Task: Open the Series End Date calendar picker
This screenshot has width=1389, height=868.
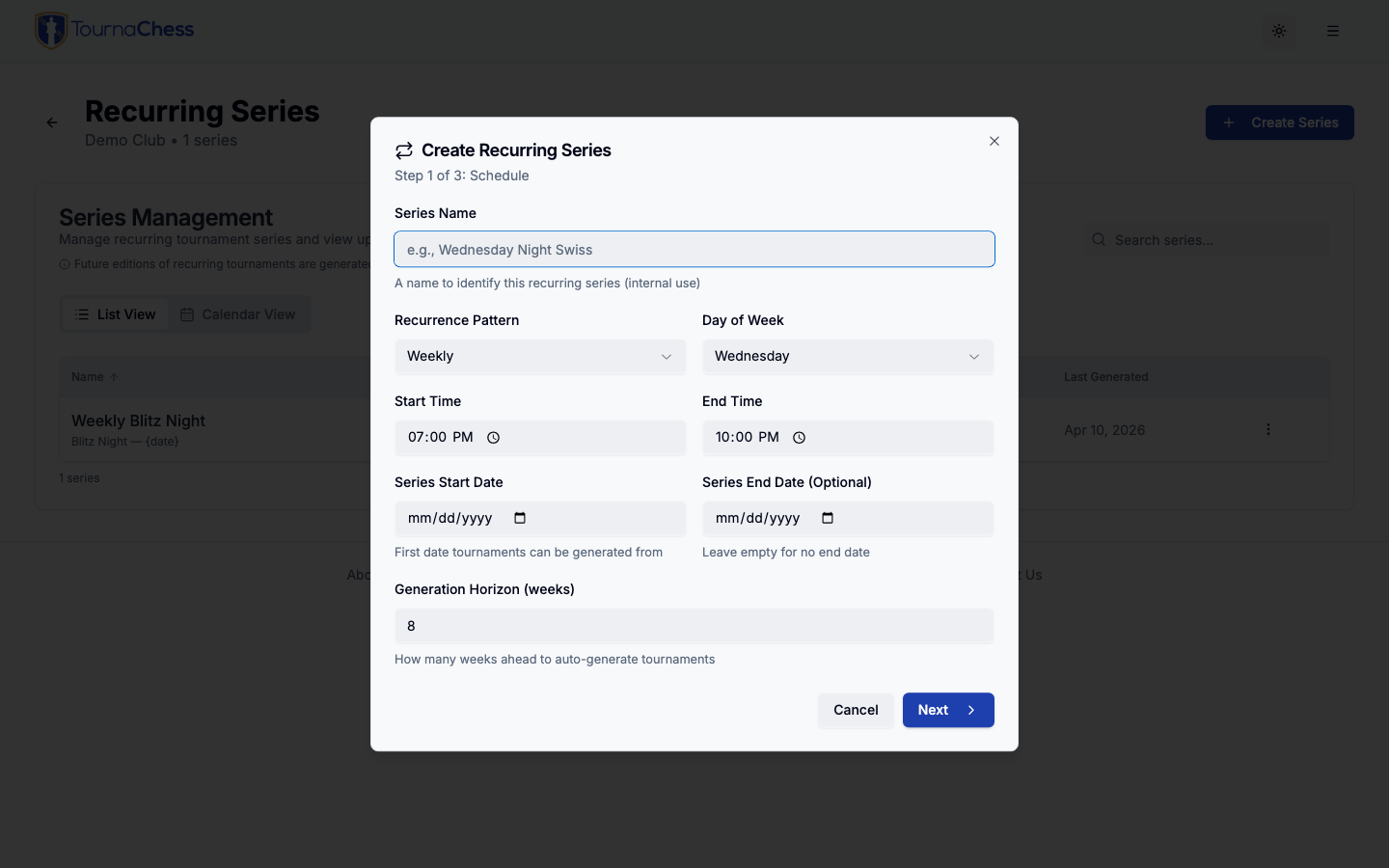Action: click(x=828, y=519)
